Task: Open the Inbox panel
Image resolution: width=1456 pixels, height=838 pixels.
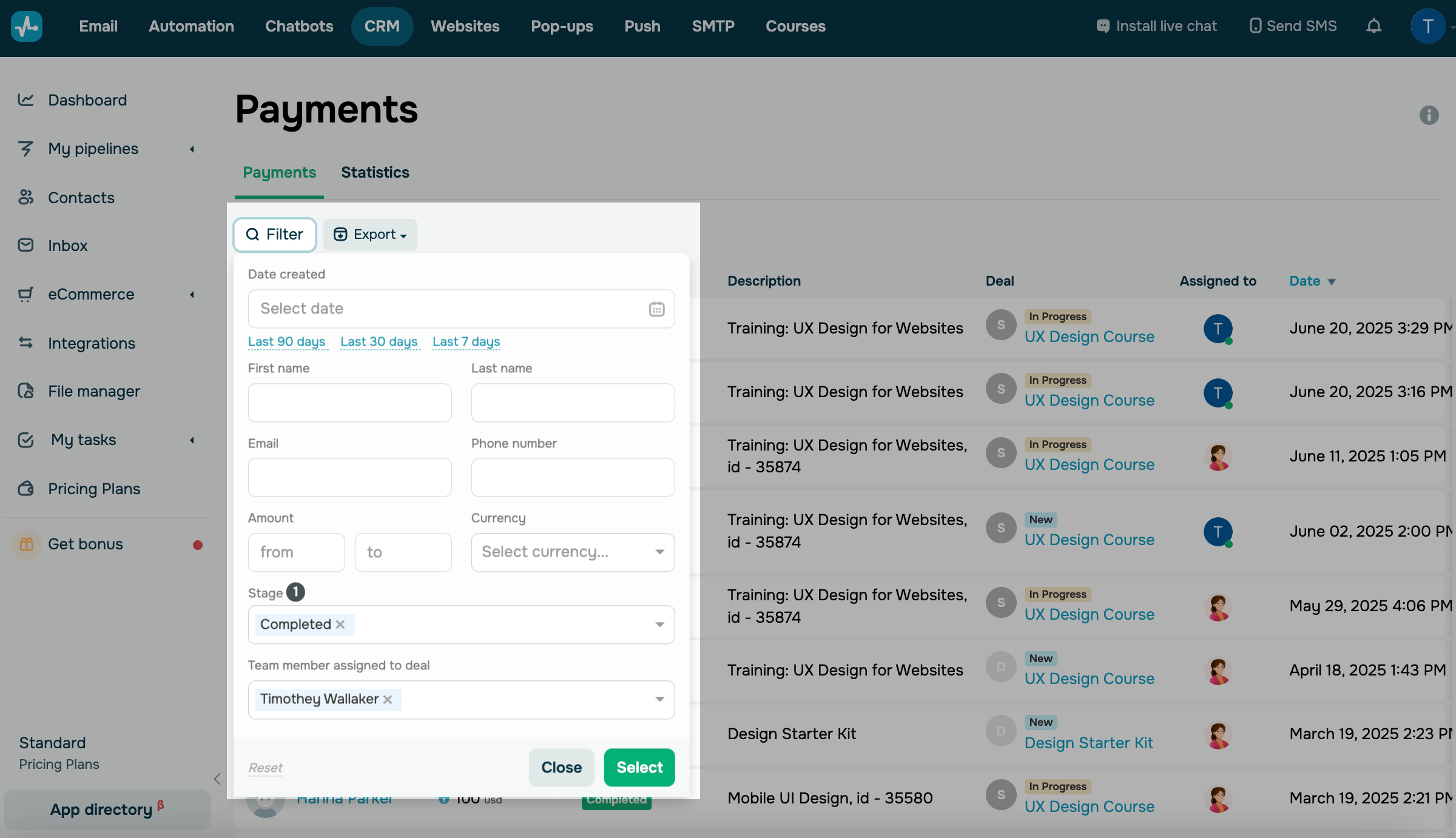Action: click(67, 246)
